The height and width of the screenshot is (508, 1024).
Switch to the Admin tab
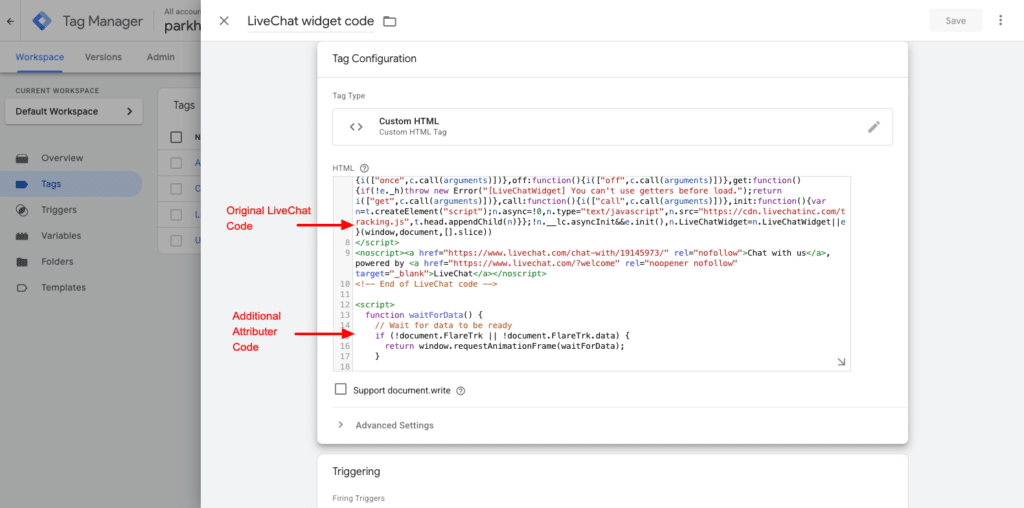[x=161, y=57]
